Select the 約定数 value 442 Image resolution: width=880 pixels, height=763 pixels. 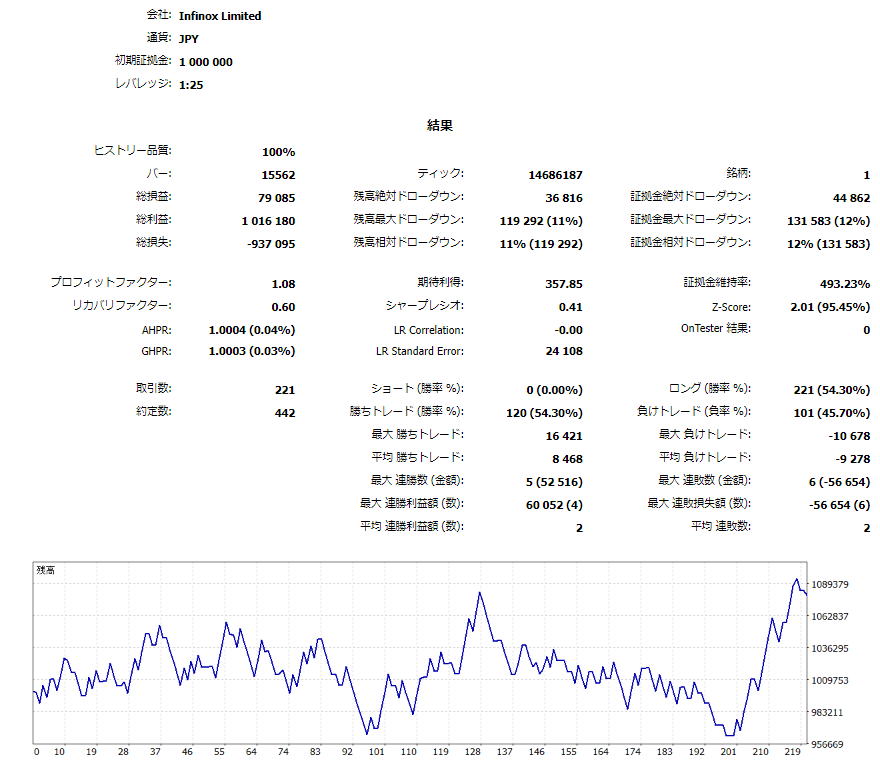click(285, 413)
